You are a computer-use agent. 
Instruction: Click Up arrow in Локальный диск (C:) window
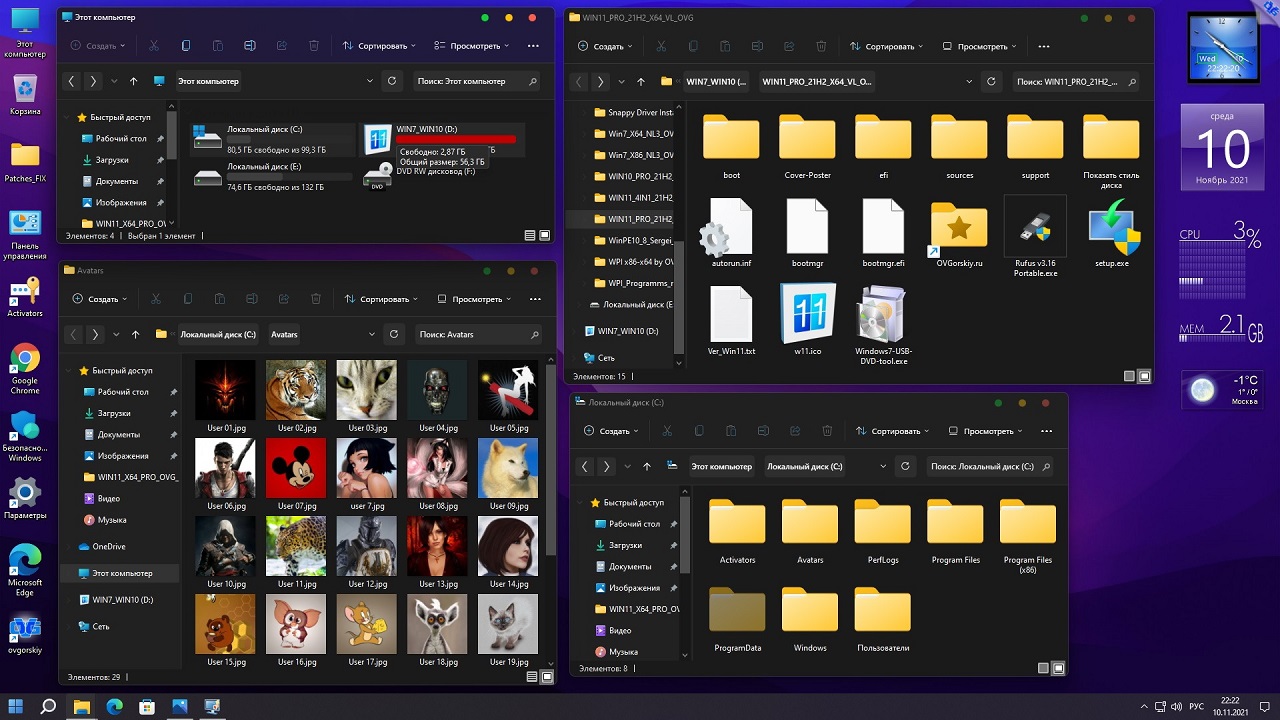(647, 466)
